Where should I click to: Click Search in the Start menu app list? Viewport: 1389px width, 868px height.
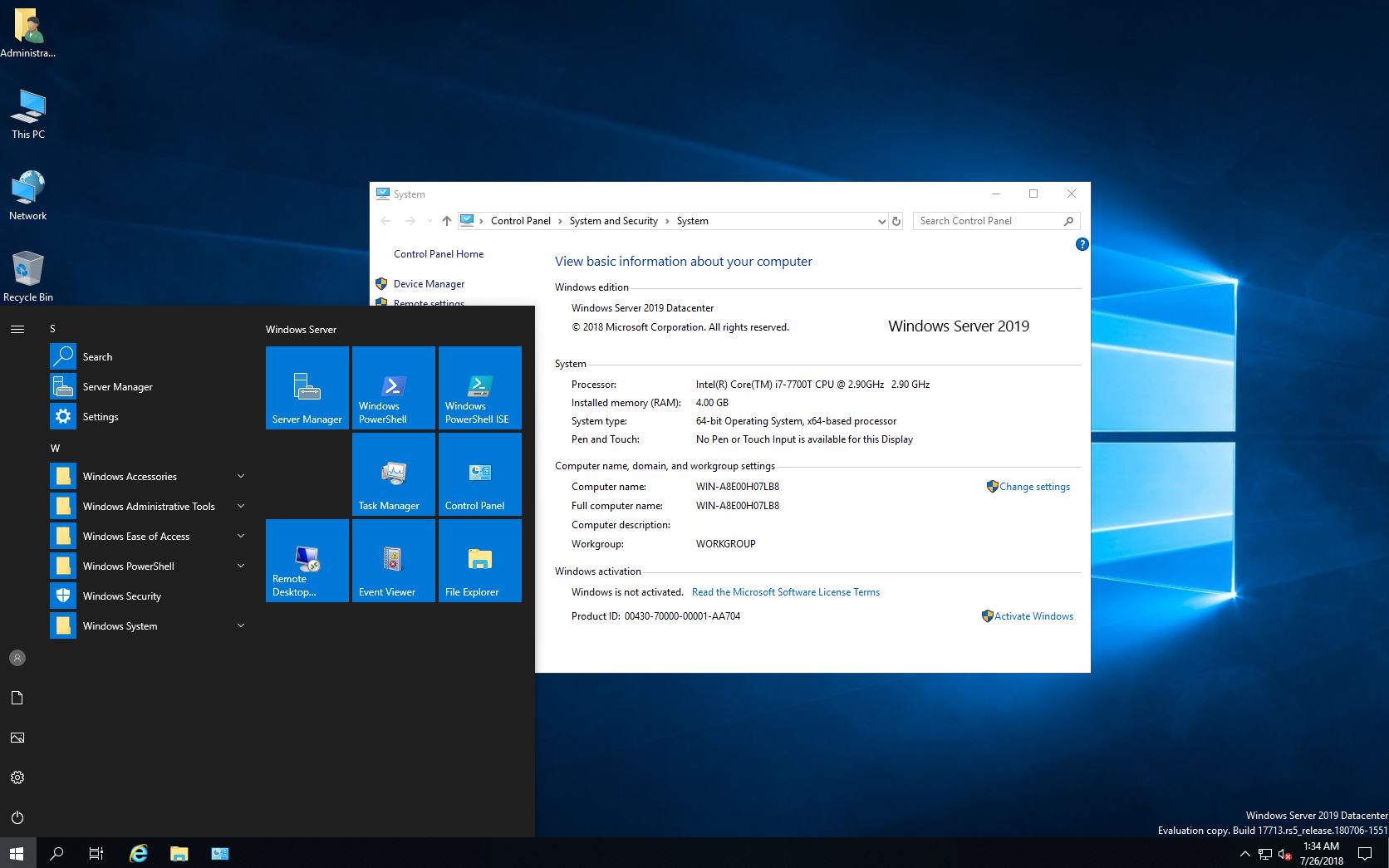coord(150,357)
